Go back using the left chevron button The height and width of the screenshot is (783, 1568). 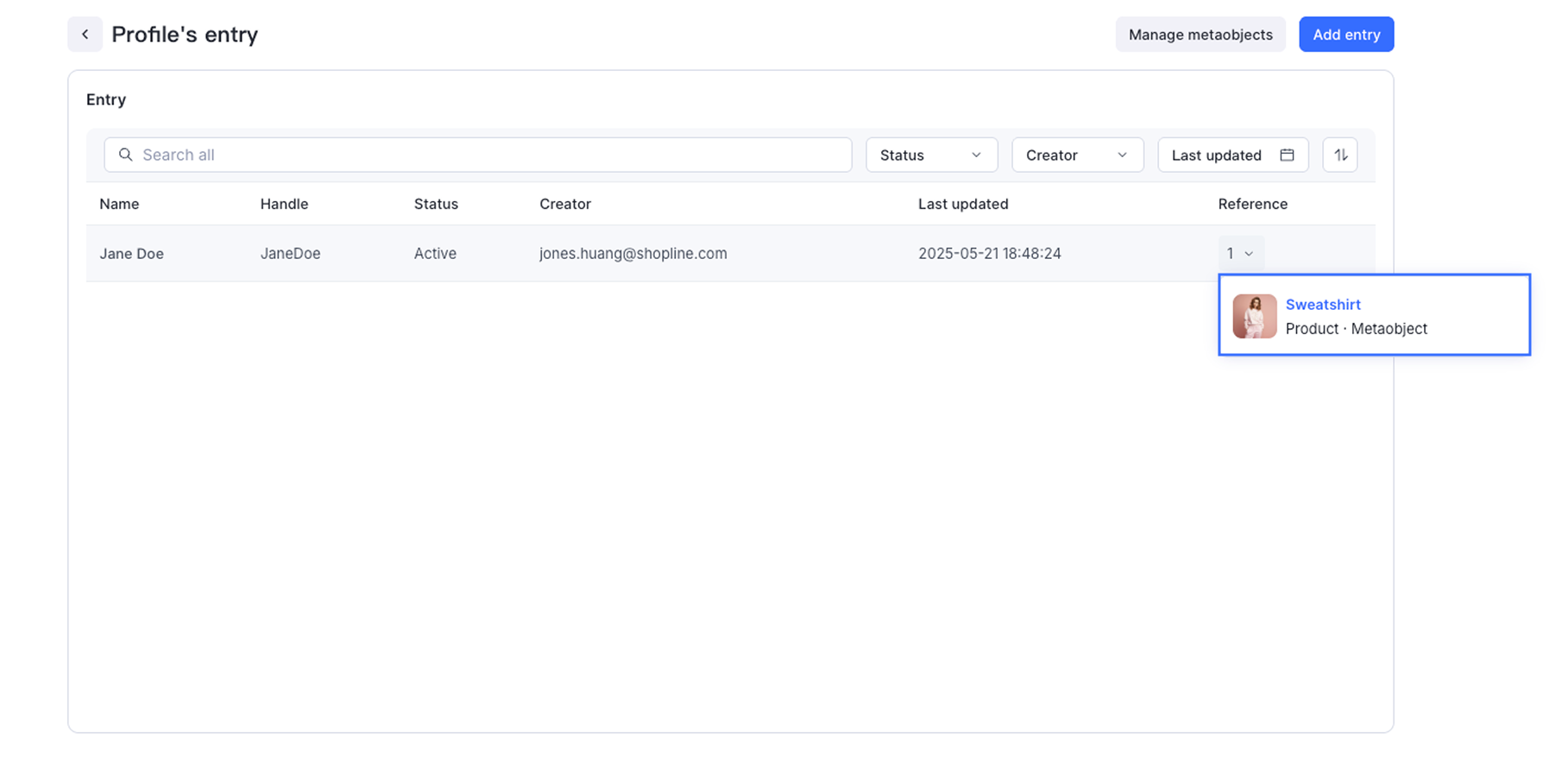pyautogui.click(x=85, y=35)
